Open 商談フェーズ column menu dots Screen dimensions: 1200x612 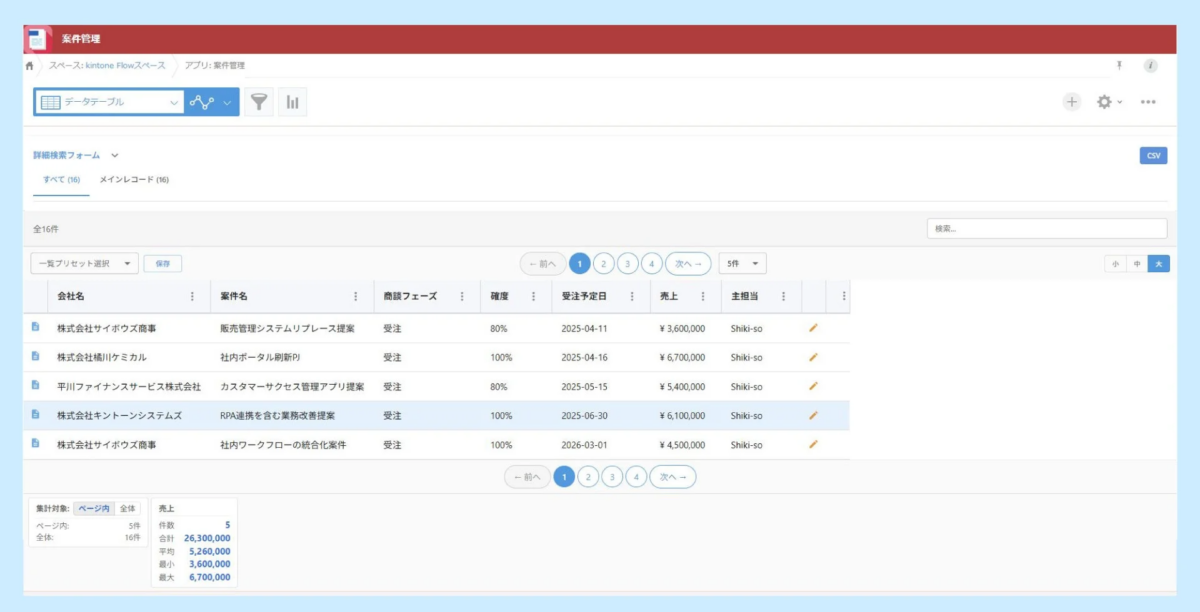pyautogui.click(x=462, y=296)
